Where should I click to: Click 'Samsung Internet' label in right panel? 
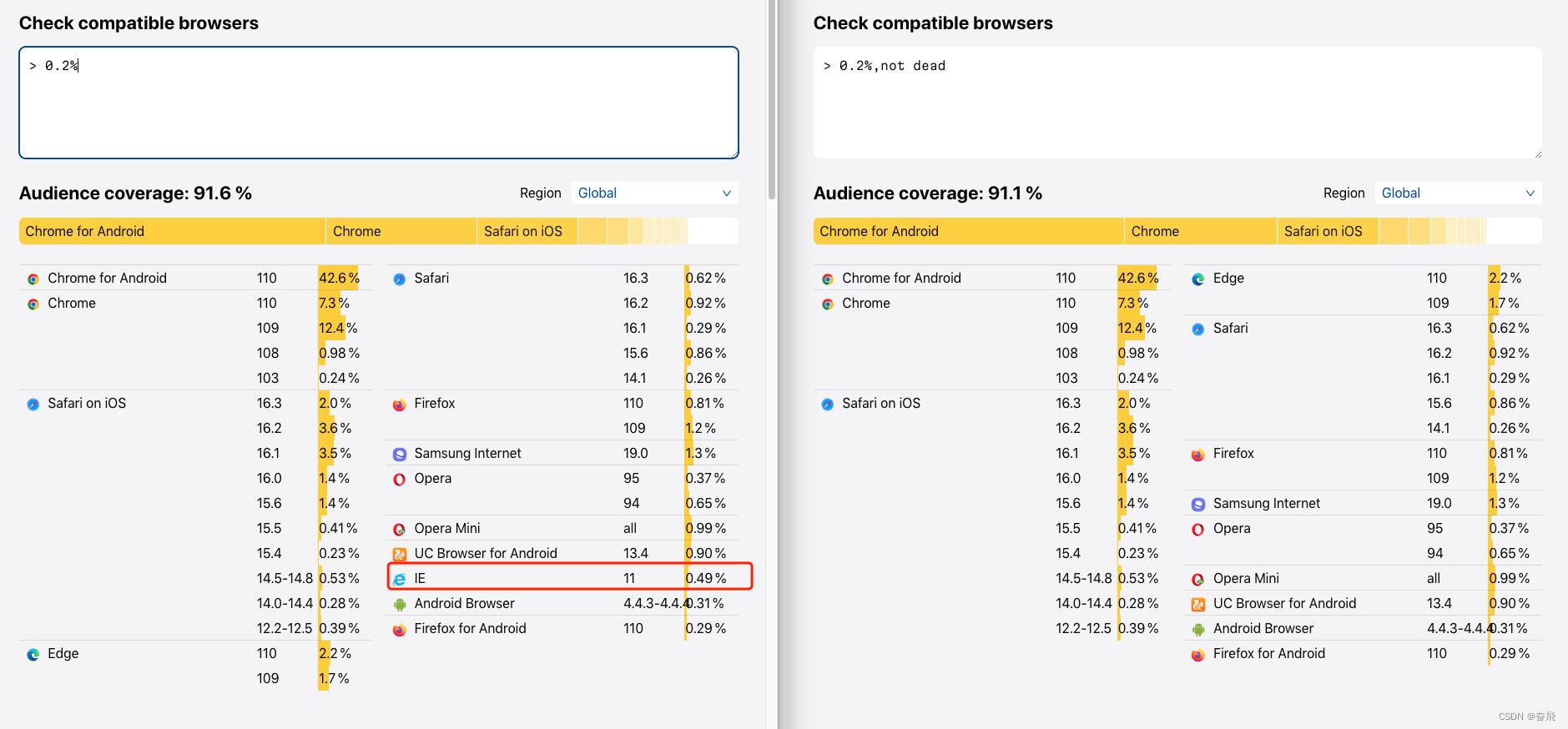[x=1267, y=503]
